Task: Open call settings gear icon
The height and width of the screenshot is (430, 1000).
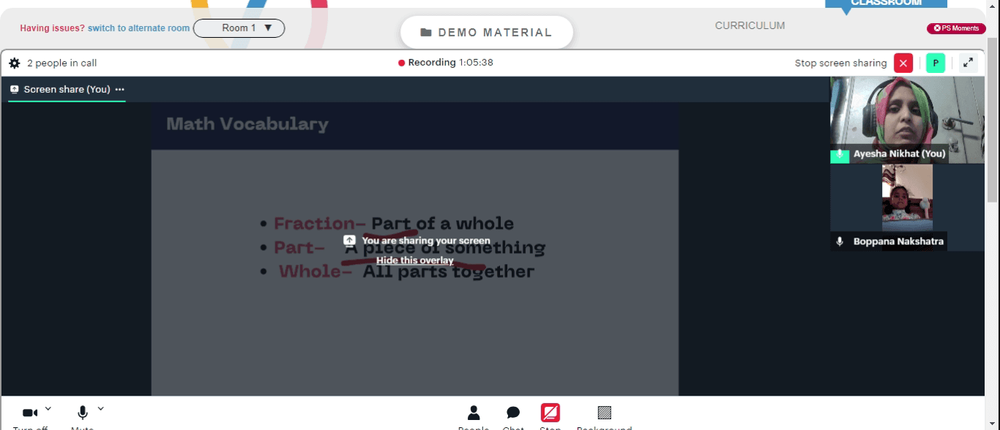Action: [x=14, y=63]
